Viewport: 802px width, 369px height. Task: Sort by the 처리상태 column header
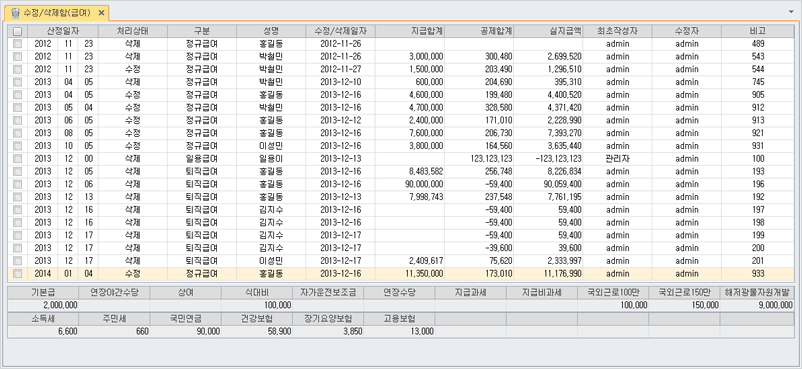coord(132,31)
